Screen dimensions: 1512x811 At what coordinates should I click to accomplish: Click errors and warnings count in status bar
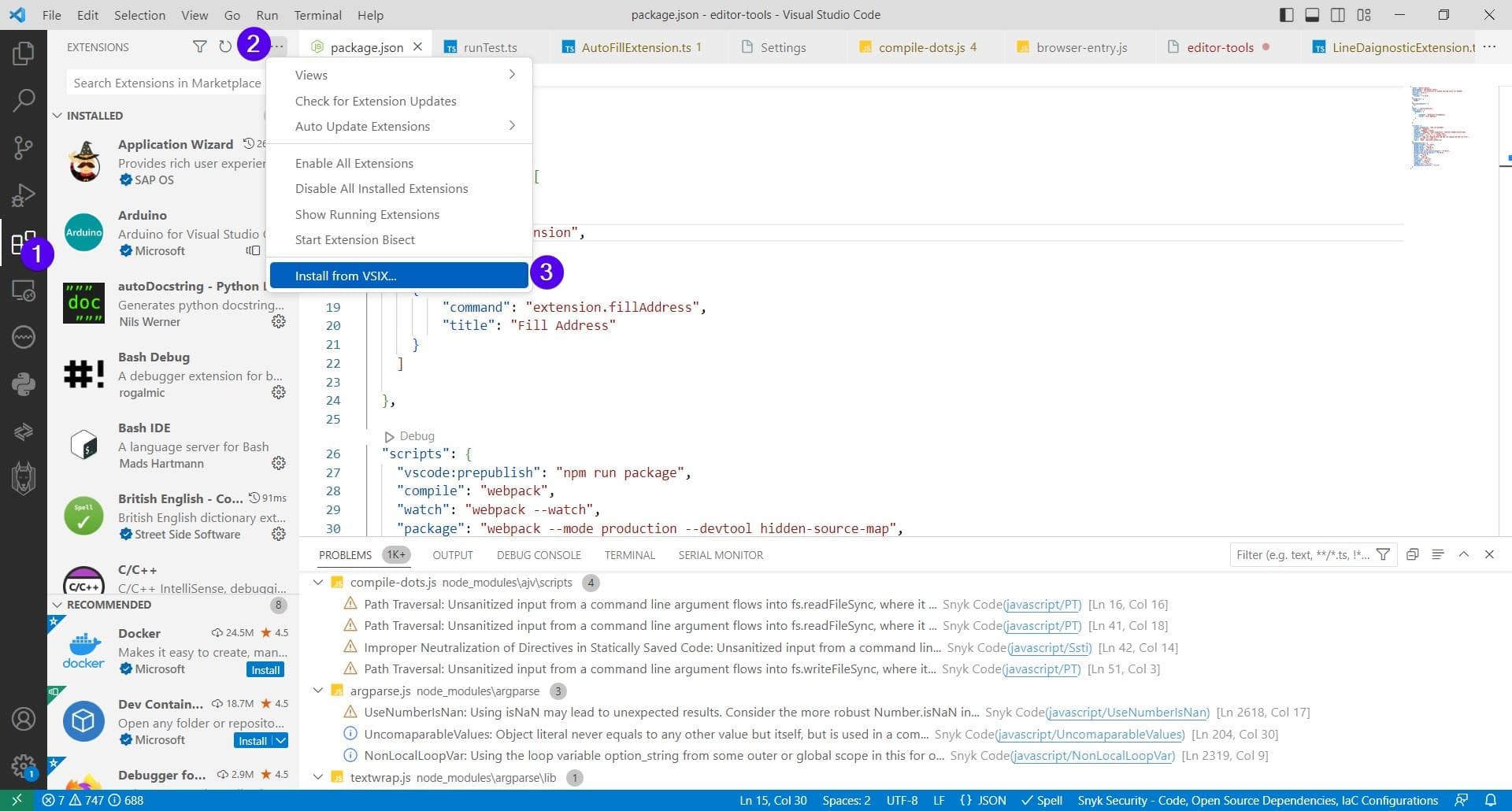pyautogui.click(x=92, y=800)
